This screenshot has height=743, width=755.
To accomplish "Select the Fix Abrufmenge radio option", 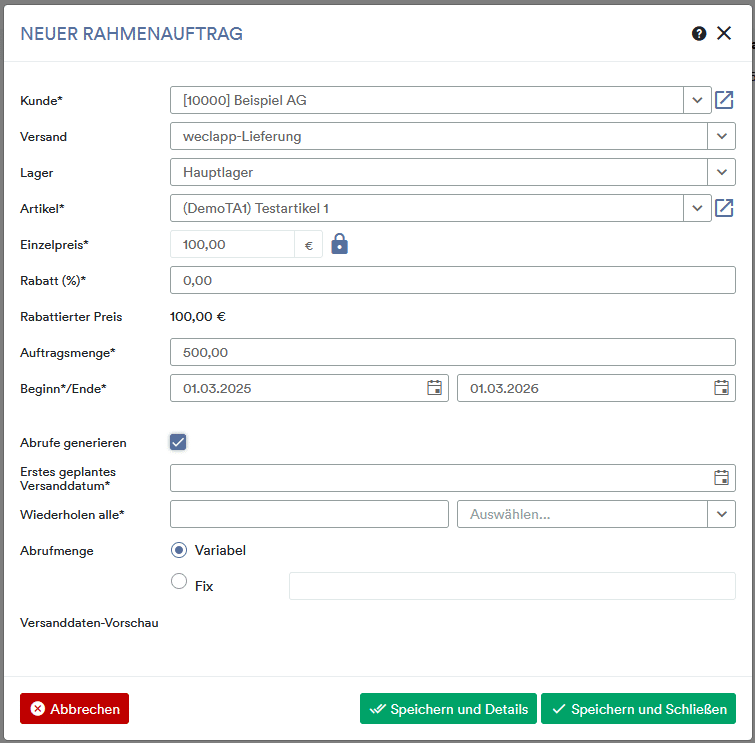I will click(179, 581).
